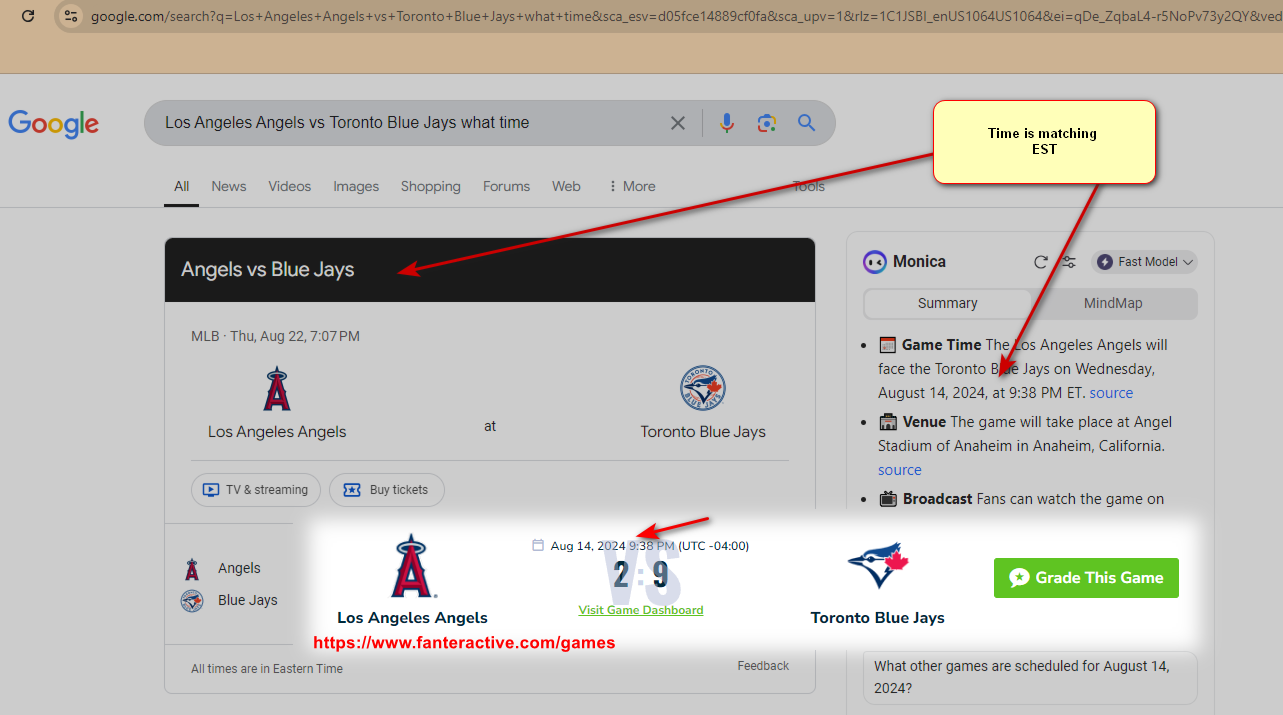Open the Visit Game Dashboard link
This screenshot has width=1283, height=715.
pyautogui.click(x=641, y=610)
